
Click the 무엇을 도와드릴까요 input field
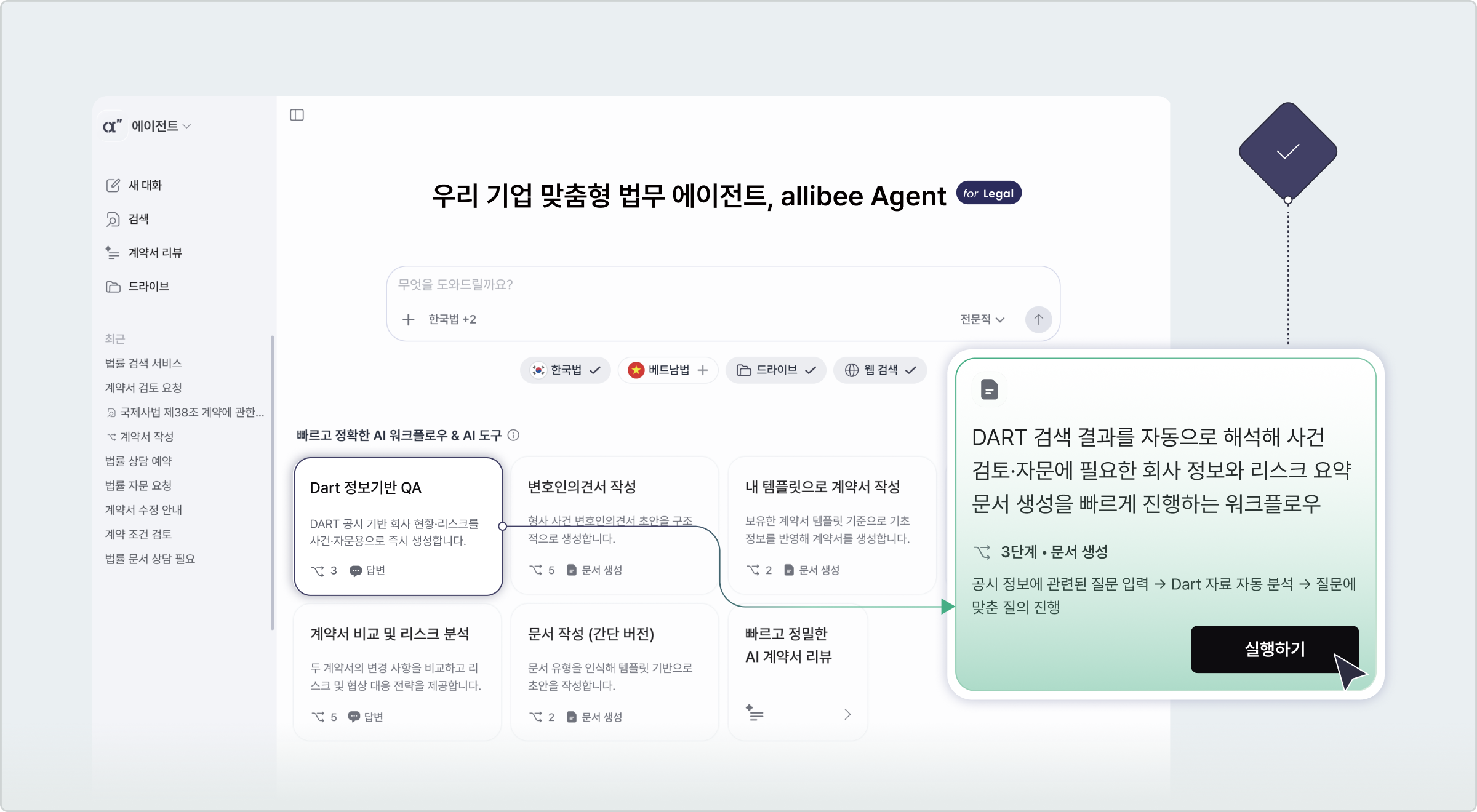[x=677, y=284]
